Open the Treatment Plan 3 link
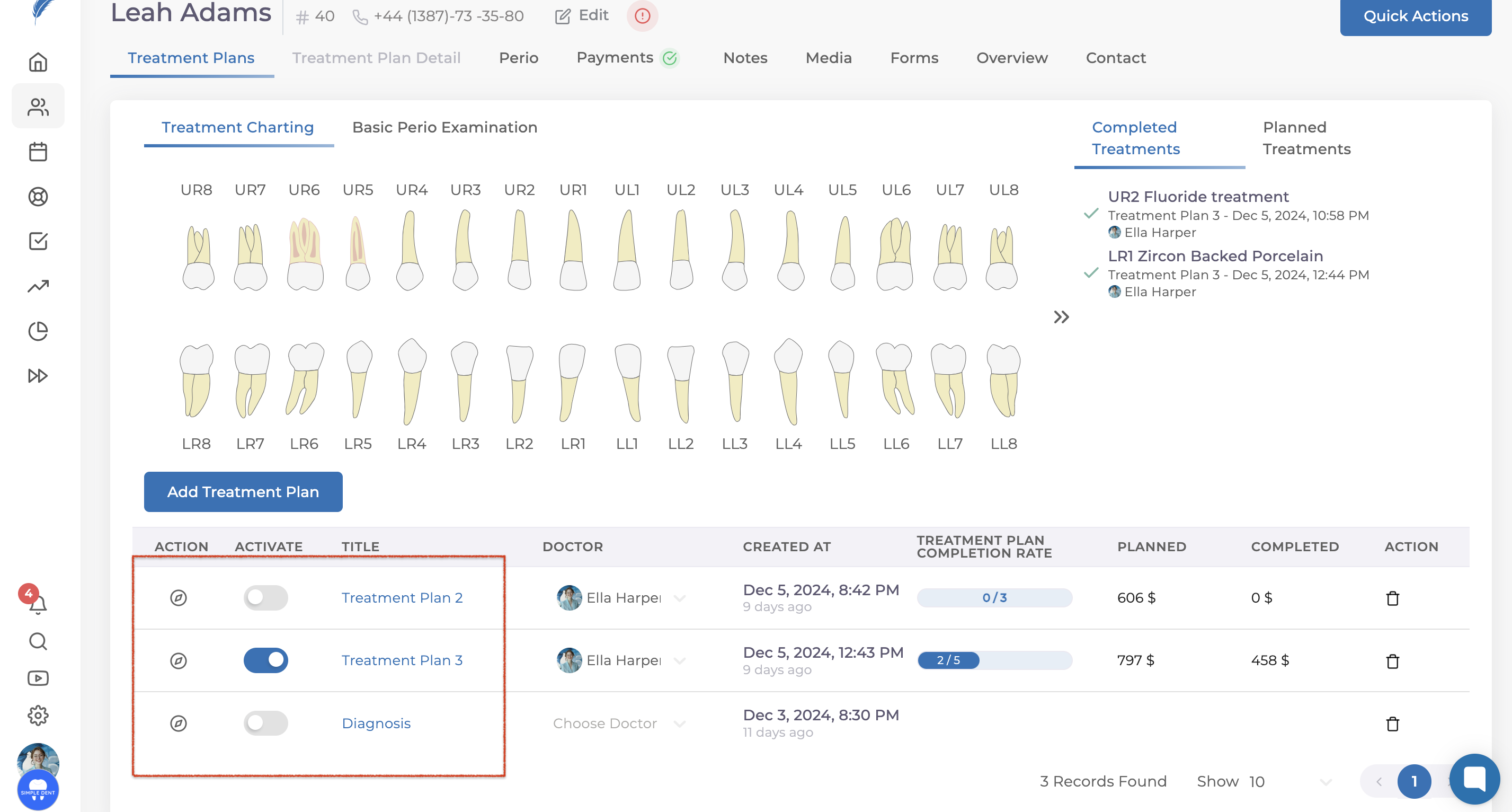The image size is (1512, 812). (x=402, y=660)
